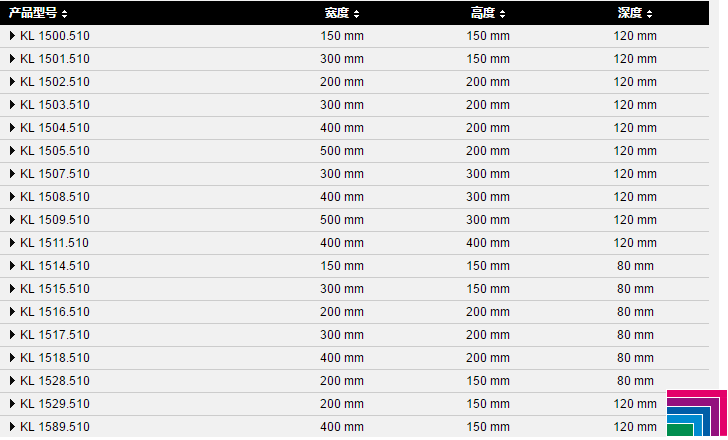728x440 pixels.
Task: Expand the KL 1503.510 row triangle
Action: 13,105
